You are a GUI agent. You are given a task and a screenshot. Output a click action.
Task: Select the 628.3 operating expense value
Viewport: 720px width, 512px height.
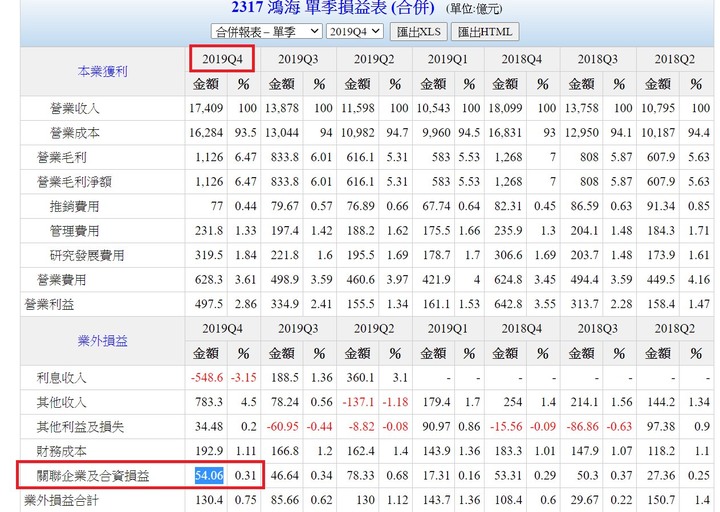point(209,280)
